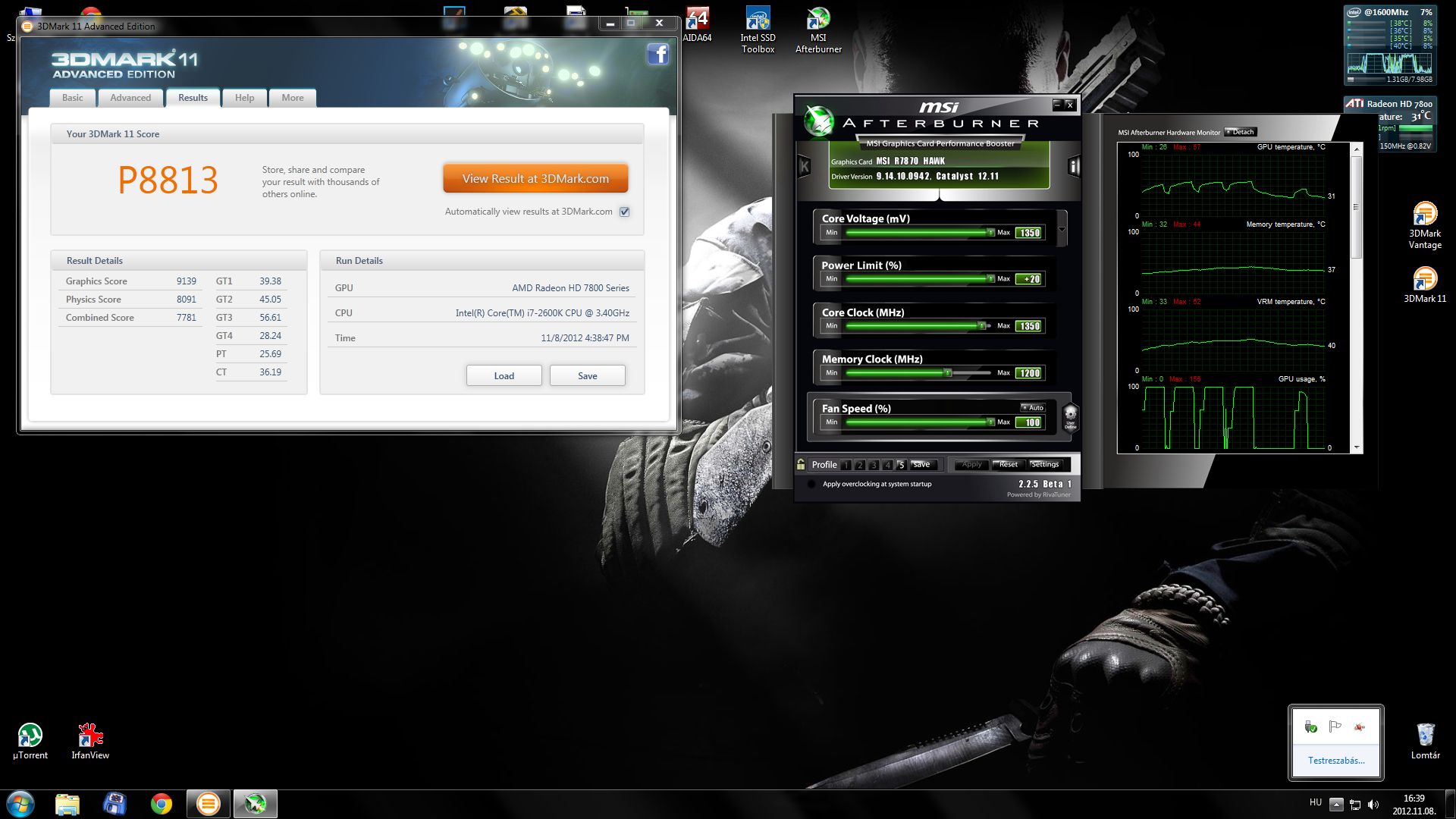This screenshot has height=819, width=1456.
Task: Click the Testreszabás… link in tray popup
Action: (1335, 761)
